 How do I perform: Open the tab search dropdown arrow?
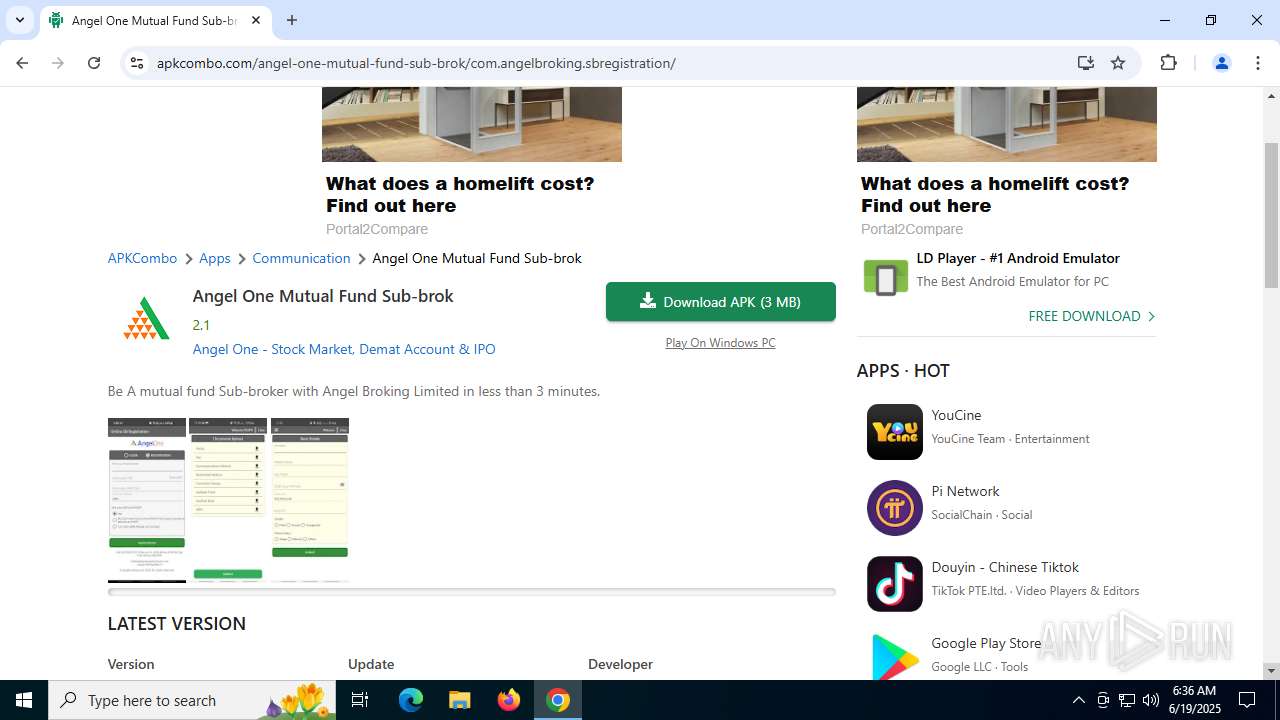[19, 20]
